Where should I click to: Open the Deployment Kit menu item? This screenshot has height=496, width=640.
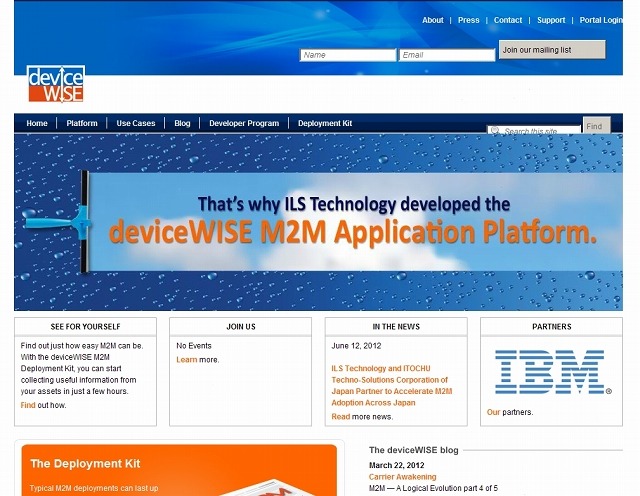click(325, 123)
